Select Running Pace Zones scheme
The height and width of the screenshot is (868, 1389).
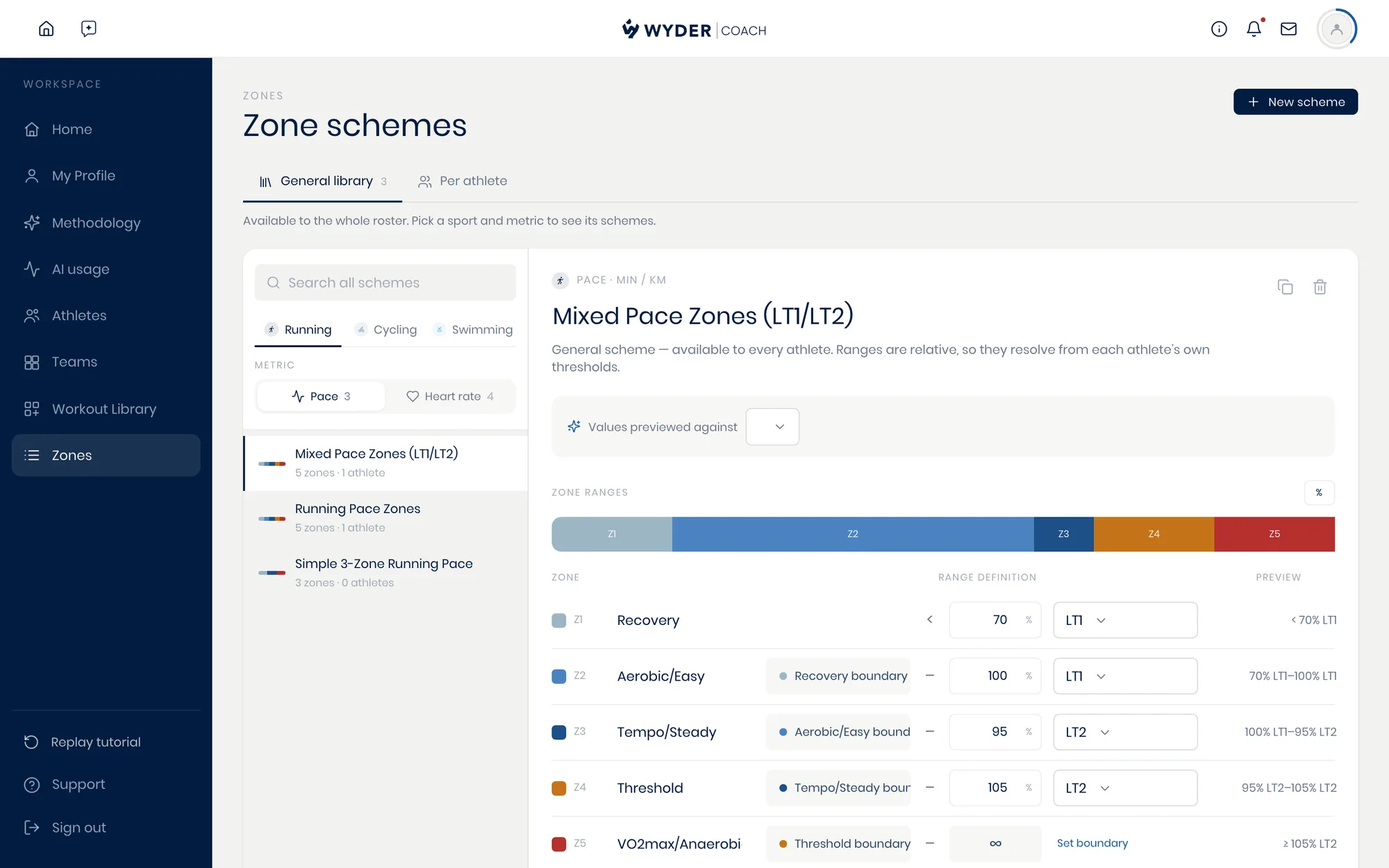[x=385, y=518]
